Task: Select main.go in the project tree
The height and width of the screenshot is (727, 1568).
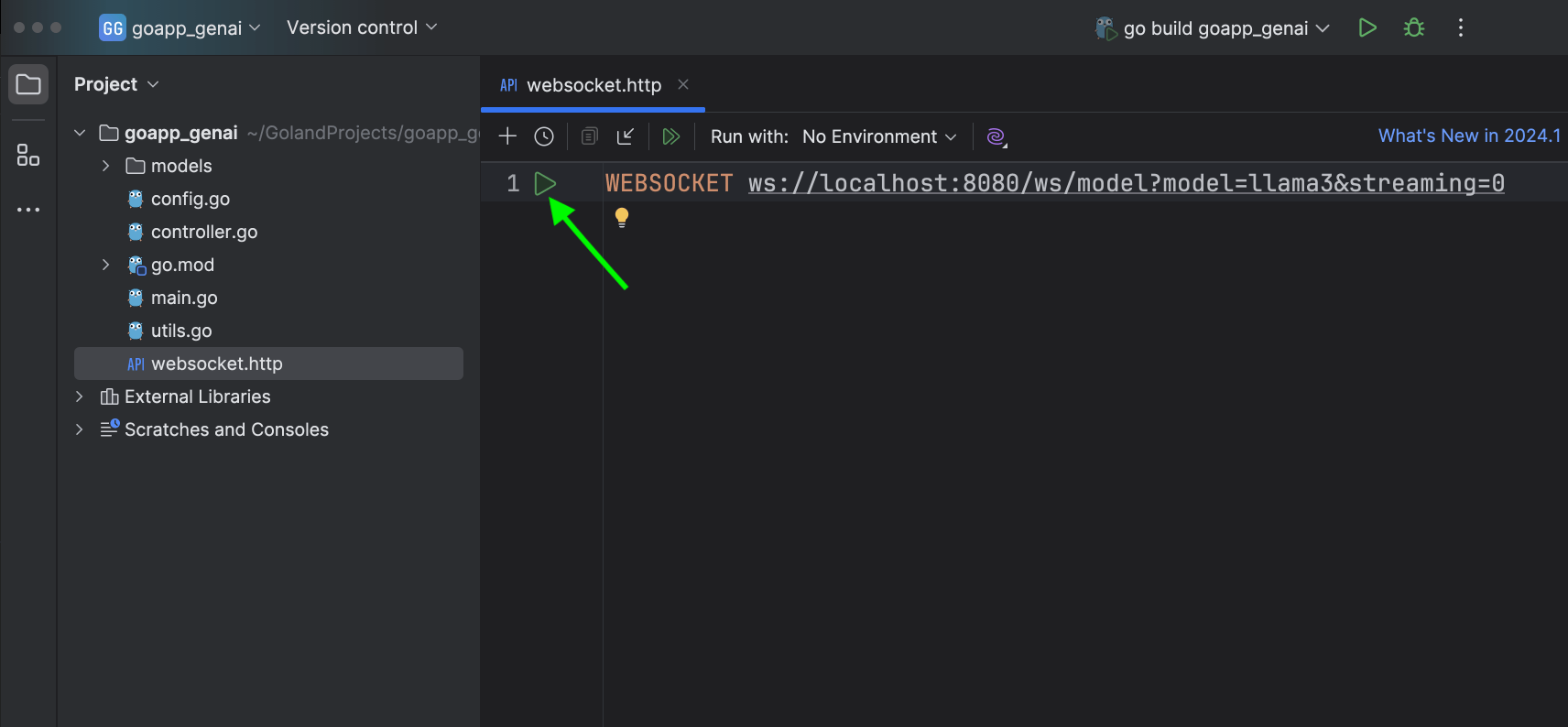Action: (x=184, y=298)
